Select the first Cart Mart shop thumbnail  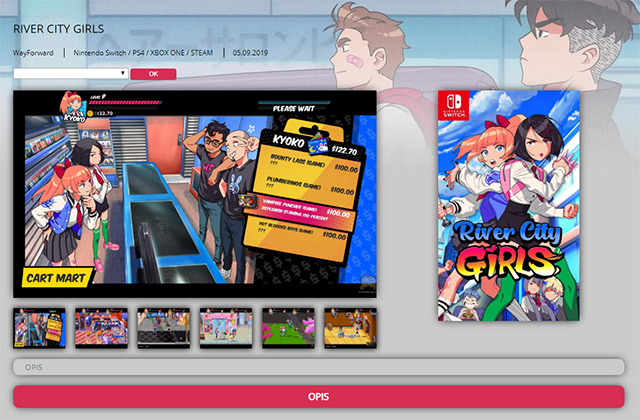[39, 328]
